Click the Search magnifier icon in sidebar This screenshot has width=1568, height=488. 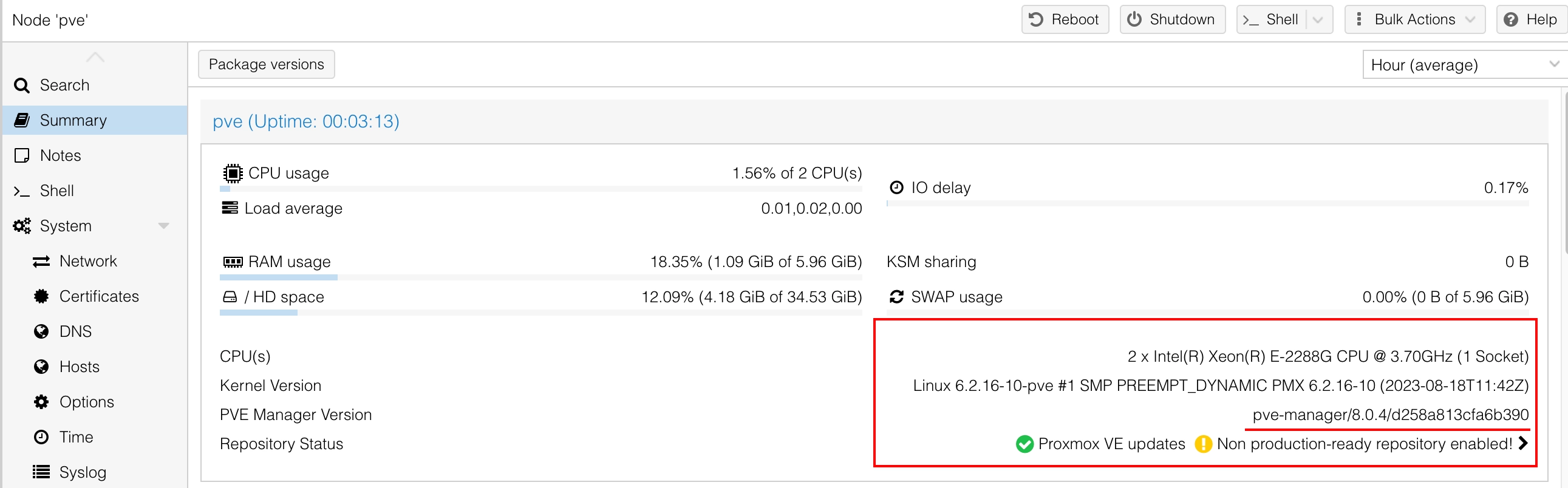(x=22, y=85)
